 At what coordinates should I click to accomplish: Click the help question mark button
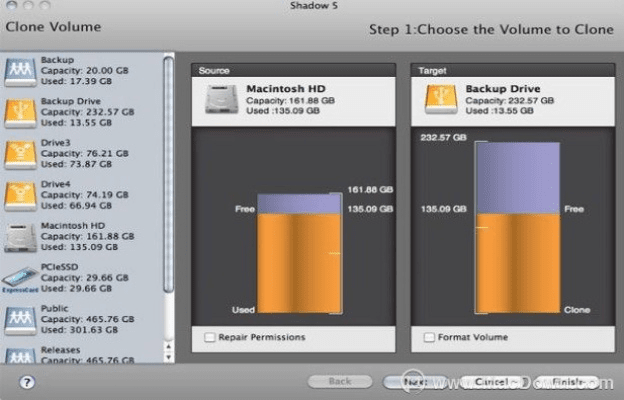tap(27, 382)
